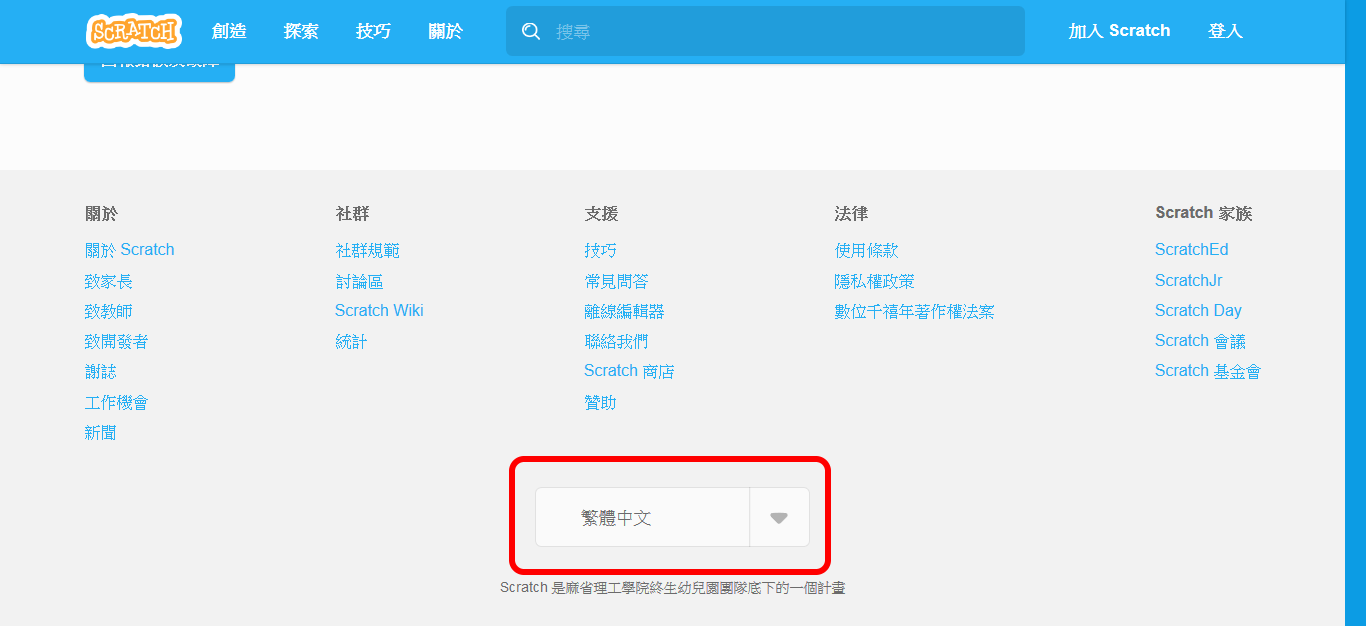Click the vertical scrollbar on the right
The image size is (1366, 626).
tap(1355, 313)
